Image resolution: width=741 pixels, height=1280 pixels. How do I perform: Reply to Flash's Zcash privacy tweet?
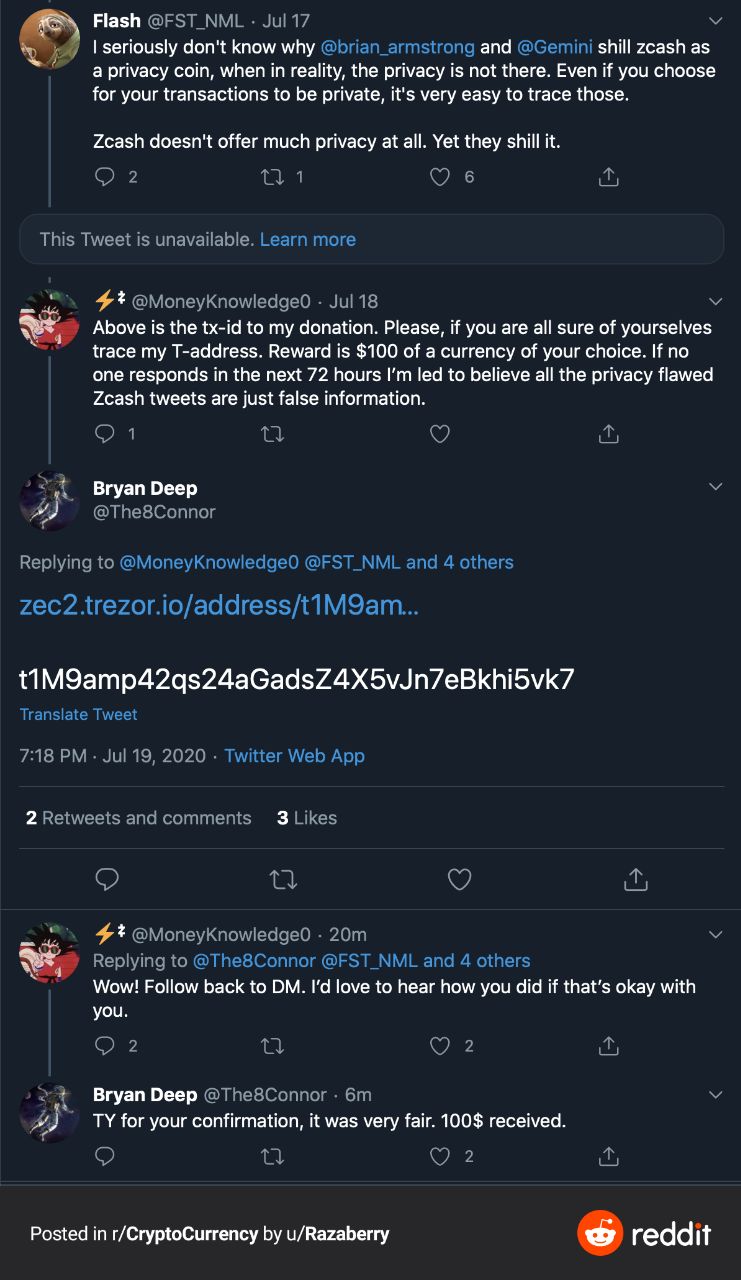(x=105, y=177)
